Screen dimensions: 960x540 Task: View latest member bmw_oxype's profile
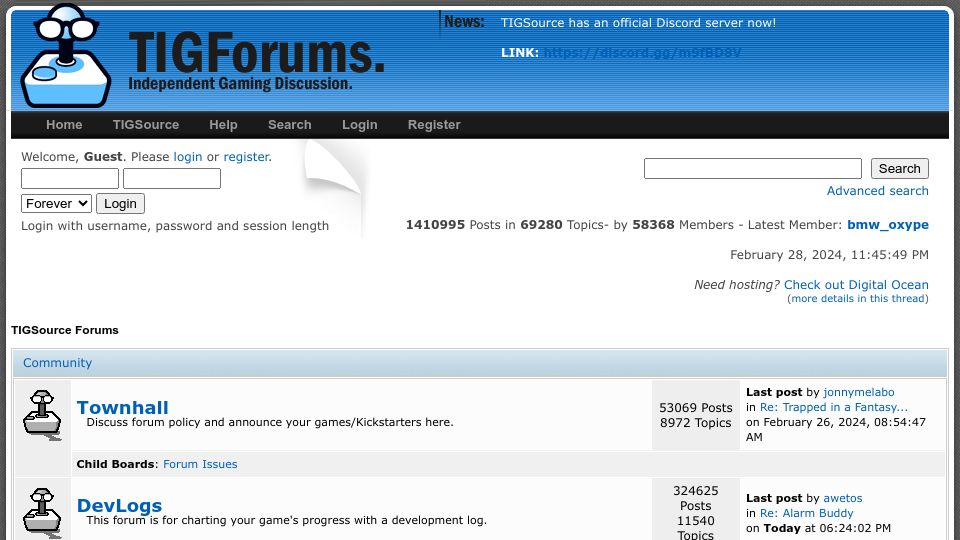(888, 225)
